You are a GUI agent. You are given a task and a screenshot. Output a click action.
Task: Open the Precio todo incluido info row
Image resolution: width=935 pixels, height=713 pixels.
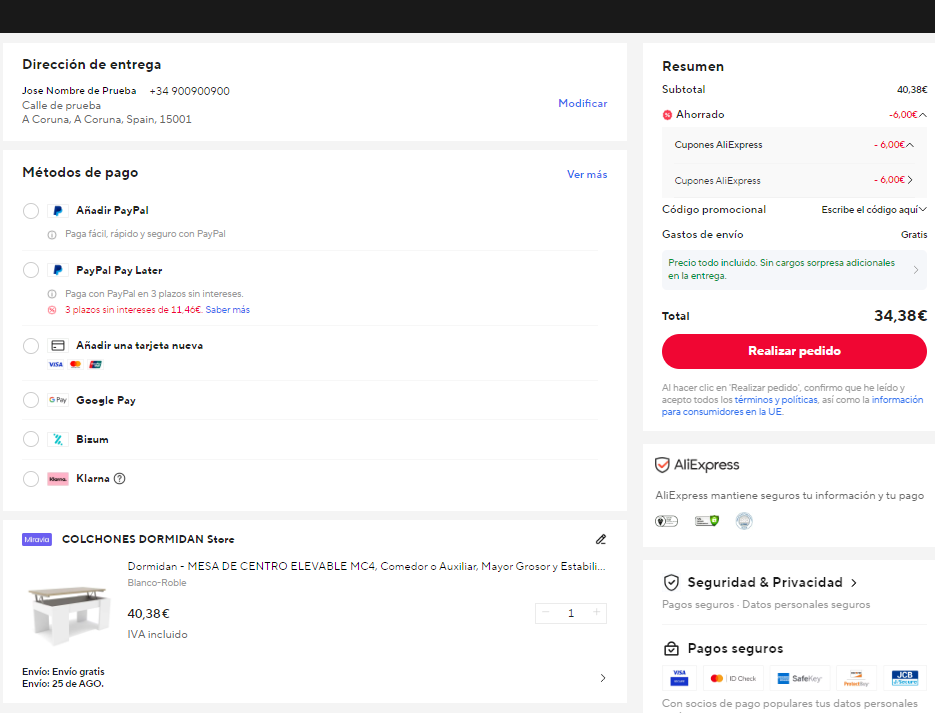pos(794,269)
